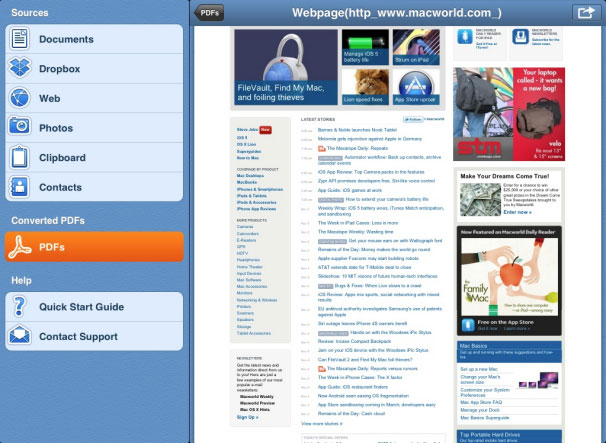
Task: Open FileVault, Find My Mac feature image
Action: 286,67
